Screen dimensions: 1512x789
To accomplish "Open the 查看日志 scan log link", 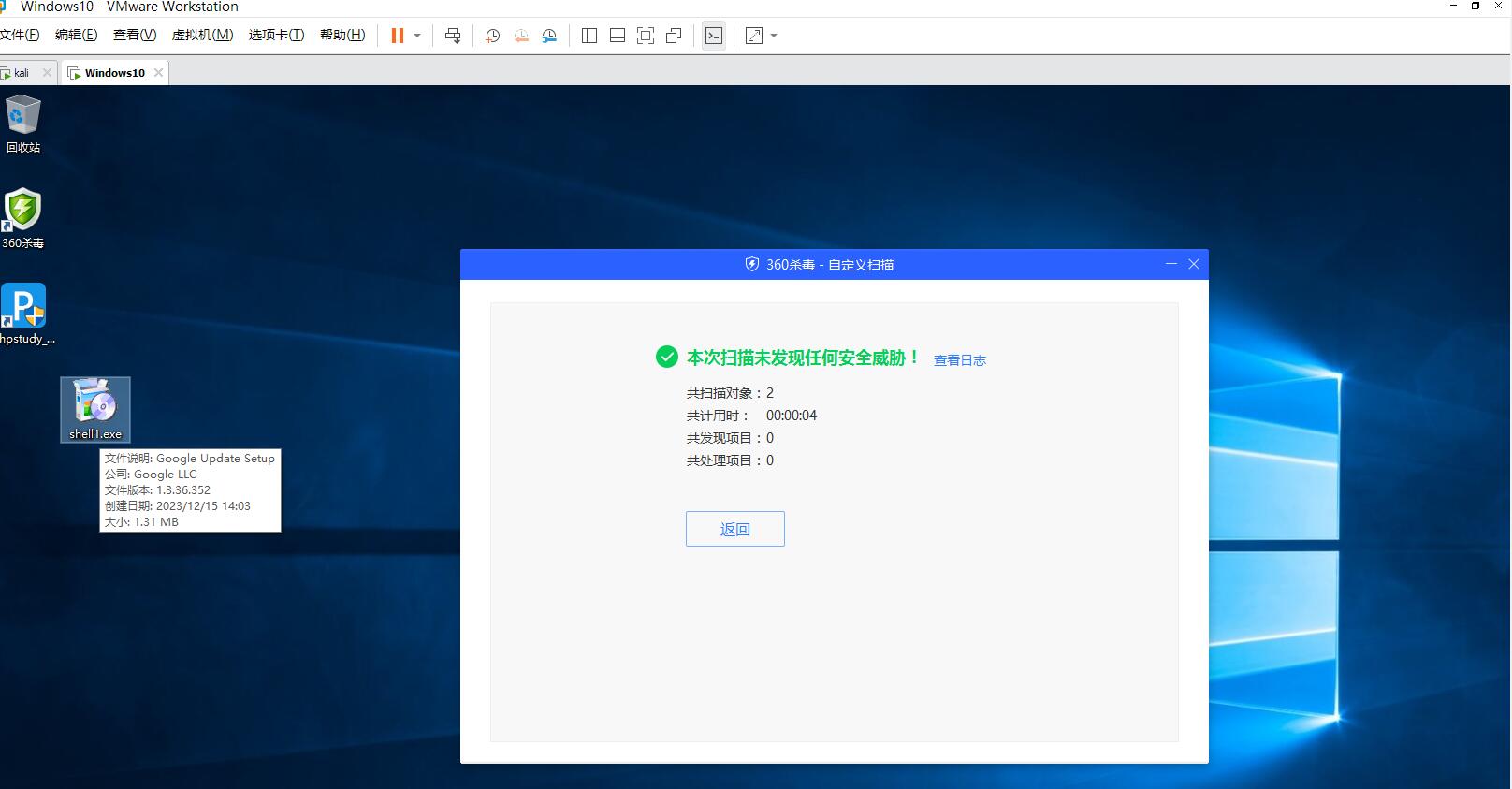I will (959, 360).
